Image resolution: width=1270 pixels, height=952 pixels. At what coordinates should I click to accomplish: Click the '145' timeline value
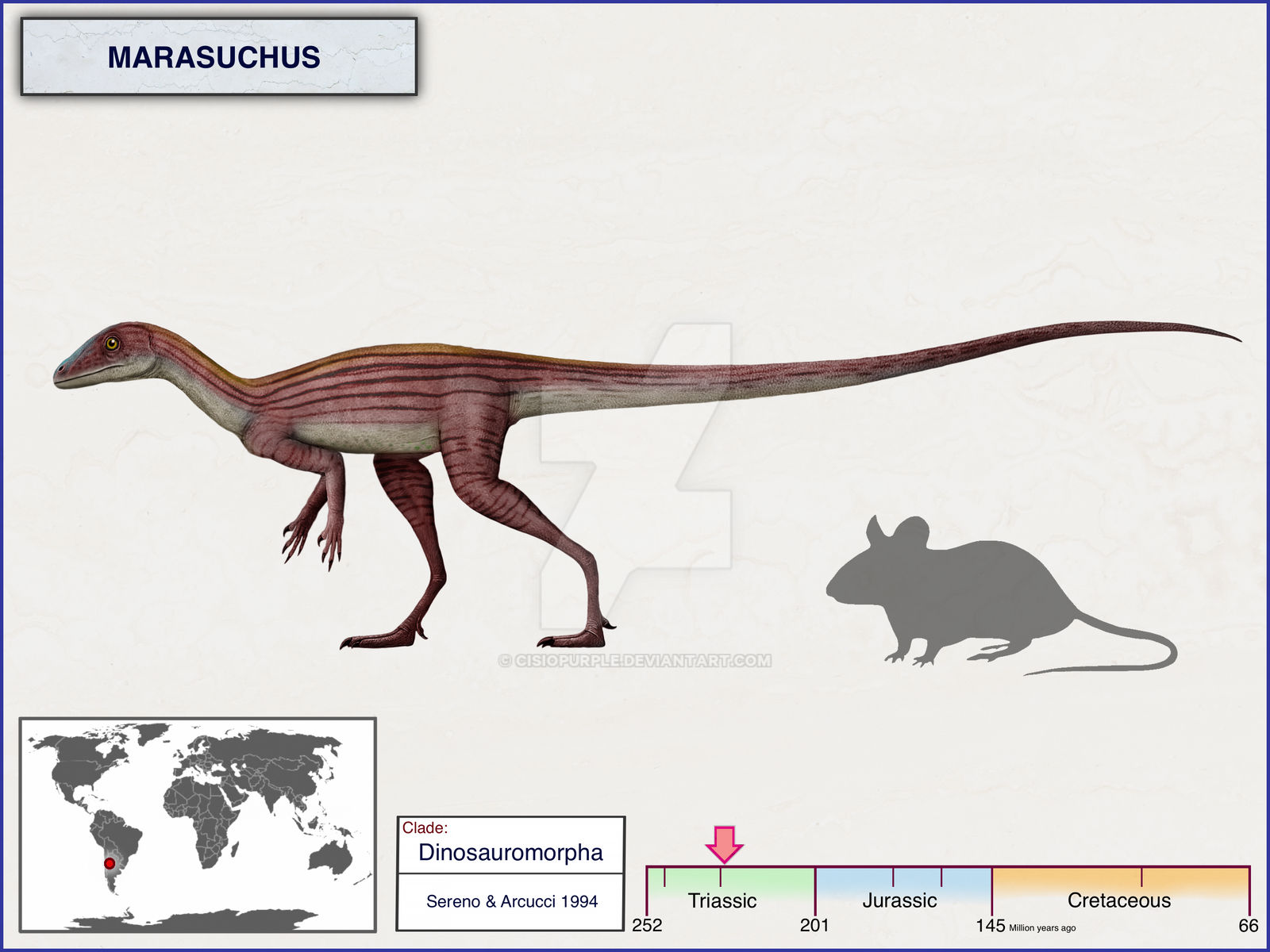coord(991,926)
